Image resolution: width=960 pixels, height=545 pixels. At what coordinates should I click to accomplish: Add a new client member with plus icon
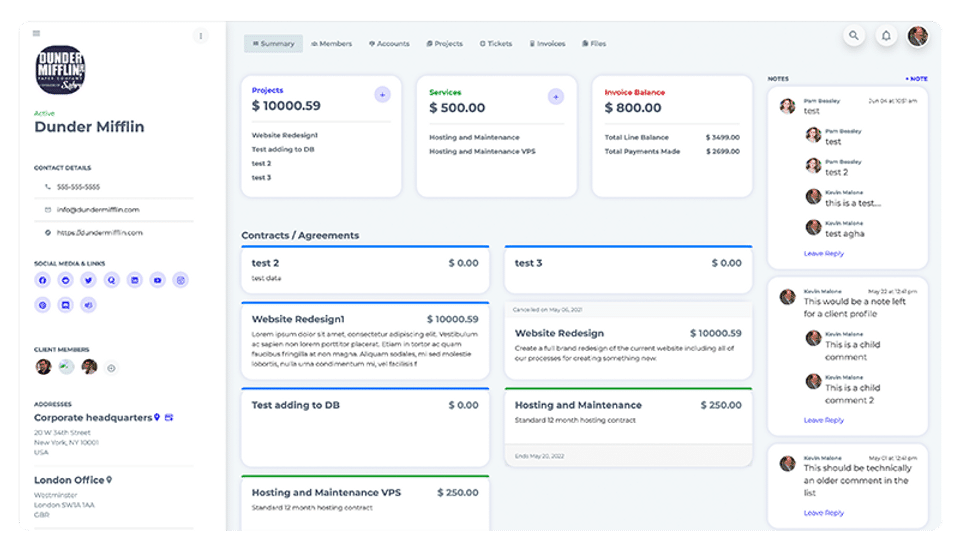(x=111, y=368)
